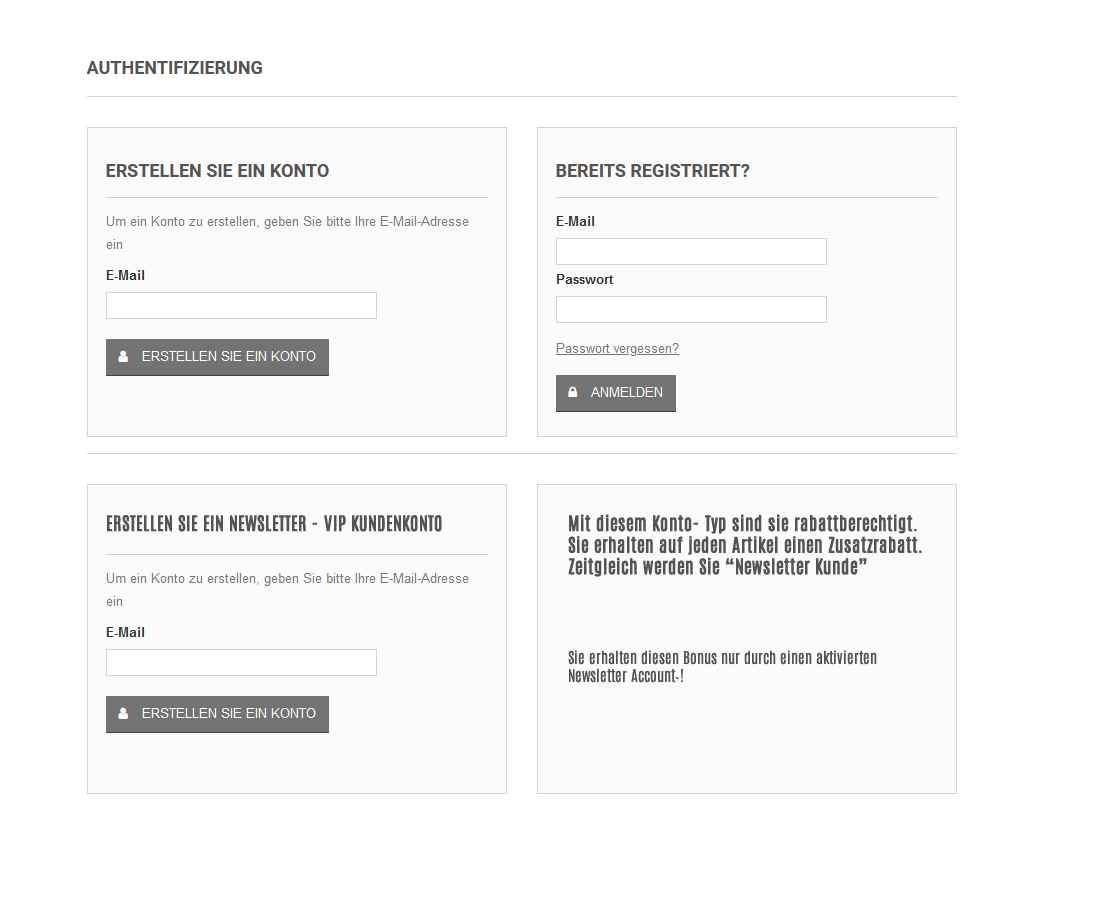1094x899 pixels.
Task: Click the lock icon on Anmelden button
Action: click(x=573, y=393)
